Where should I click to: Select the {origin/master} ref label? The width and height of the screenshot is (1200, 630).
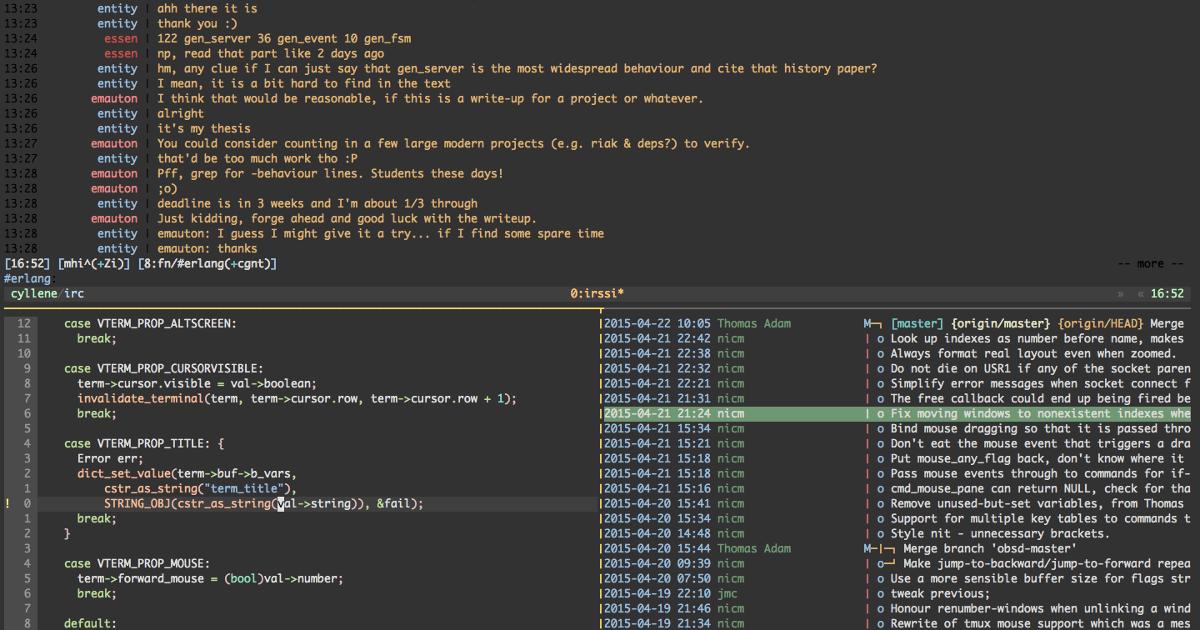tap(1001, 324)
